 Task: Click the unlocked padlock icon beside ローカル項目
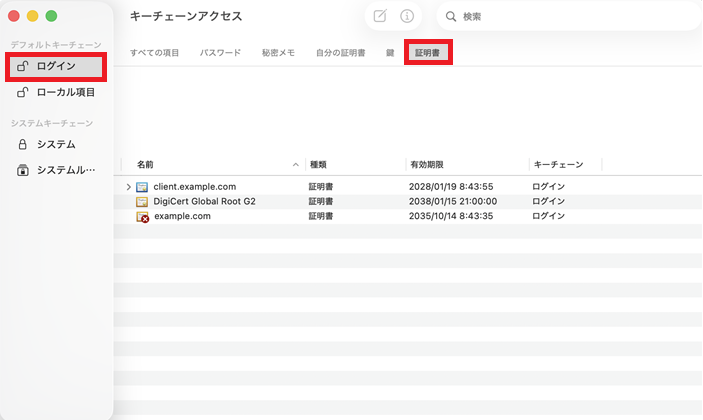tap(23, 92)
